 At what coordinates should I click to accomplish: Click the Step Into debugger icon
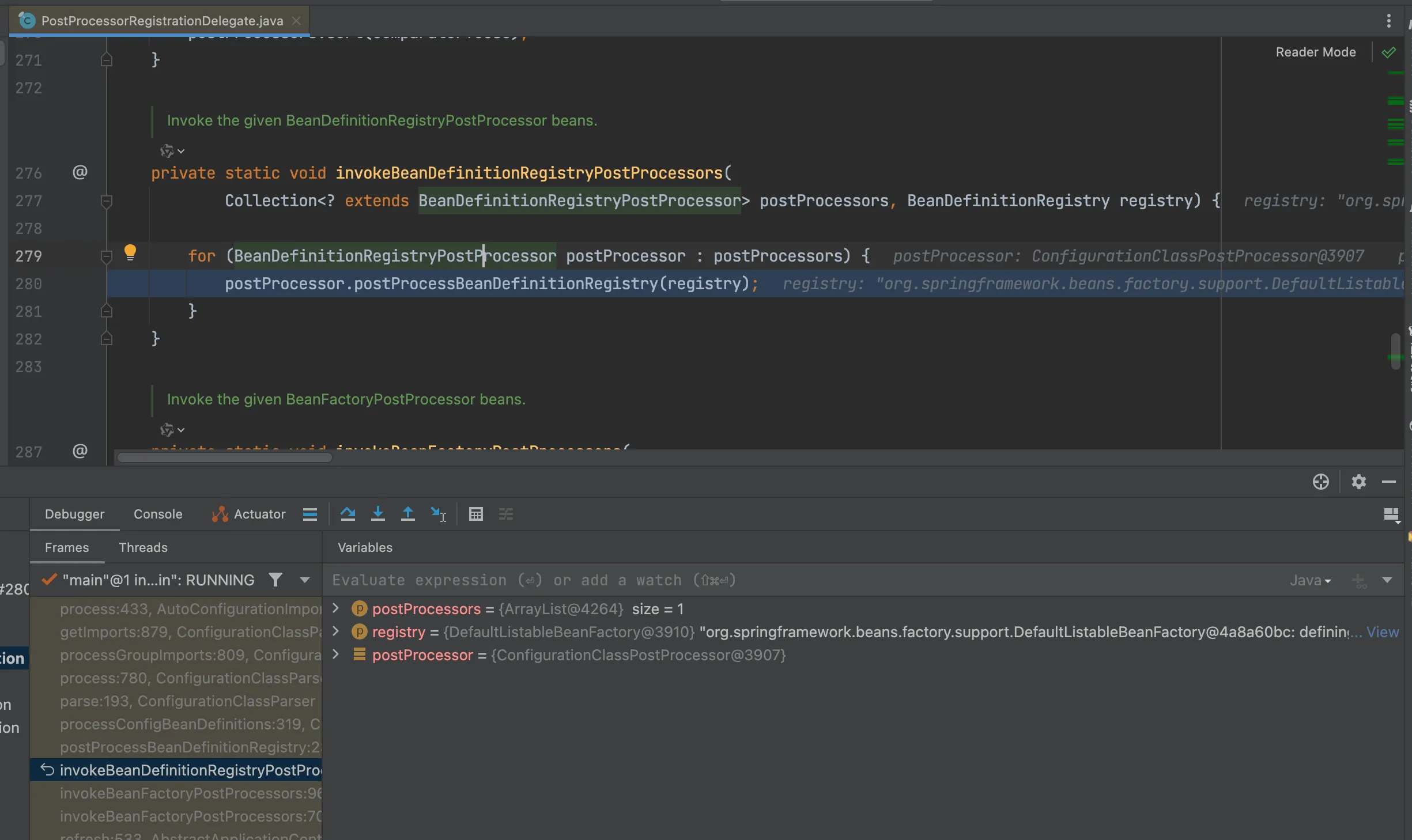377,513
